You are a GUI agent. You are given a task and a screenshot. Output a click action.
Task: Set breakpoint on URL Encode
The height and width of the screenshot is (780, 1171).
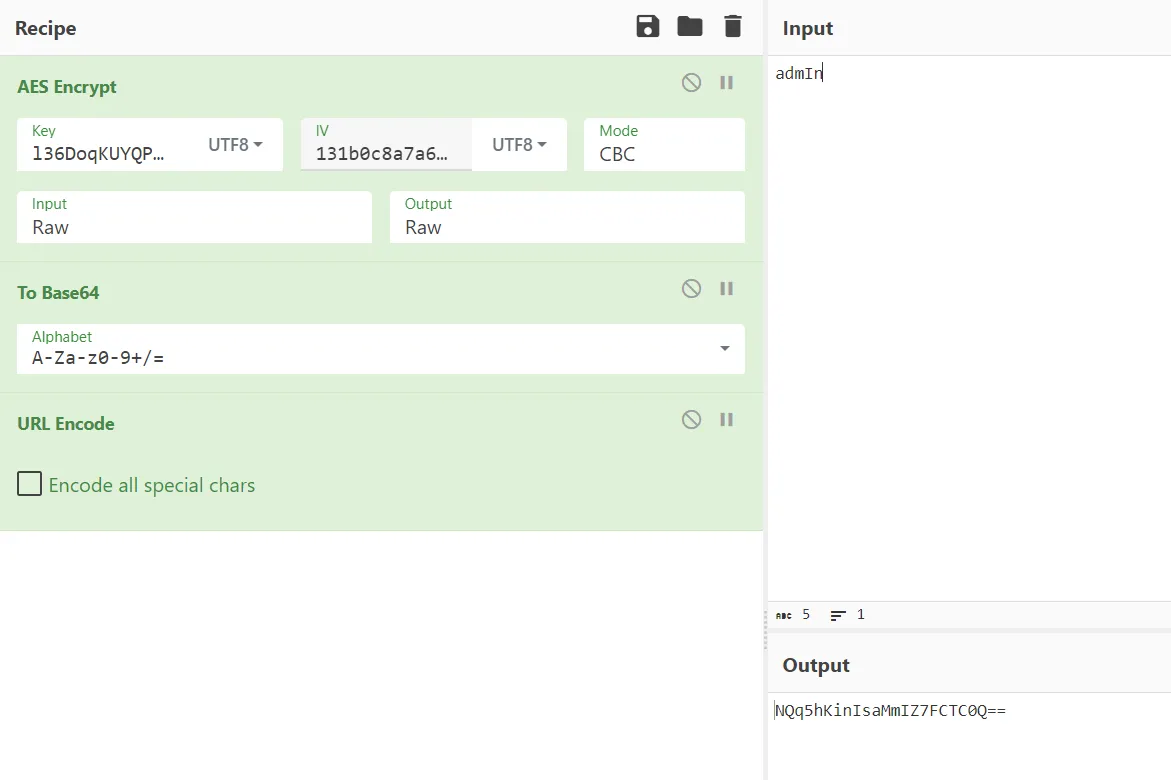727,420
